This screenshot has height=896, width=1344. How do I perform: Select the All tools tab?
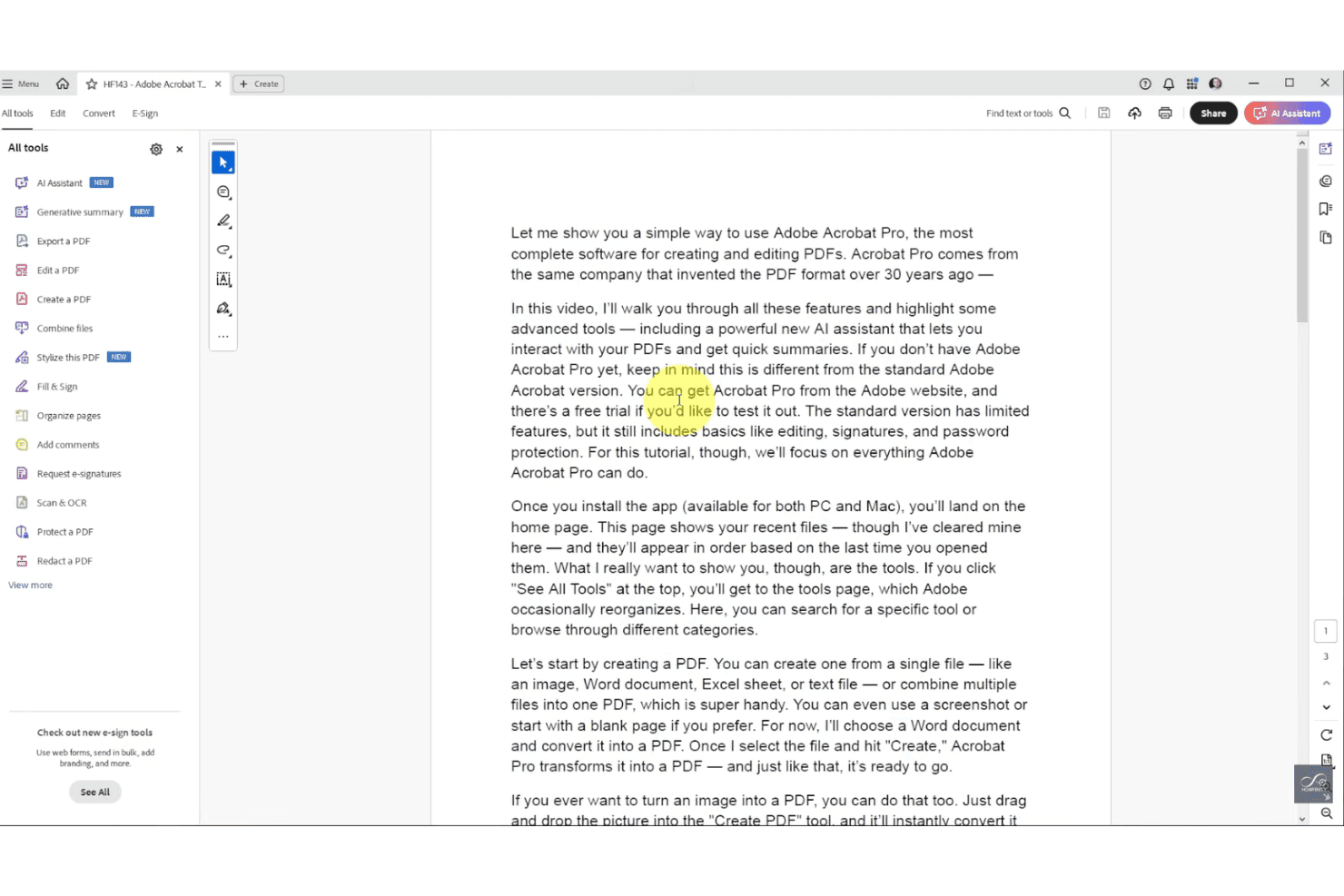[x=17, y=113]
